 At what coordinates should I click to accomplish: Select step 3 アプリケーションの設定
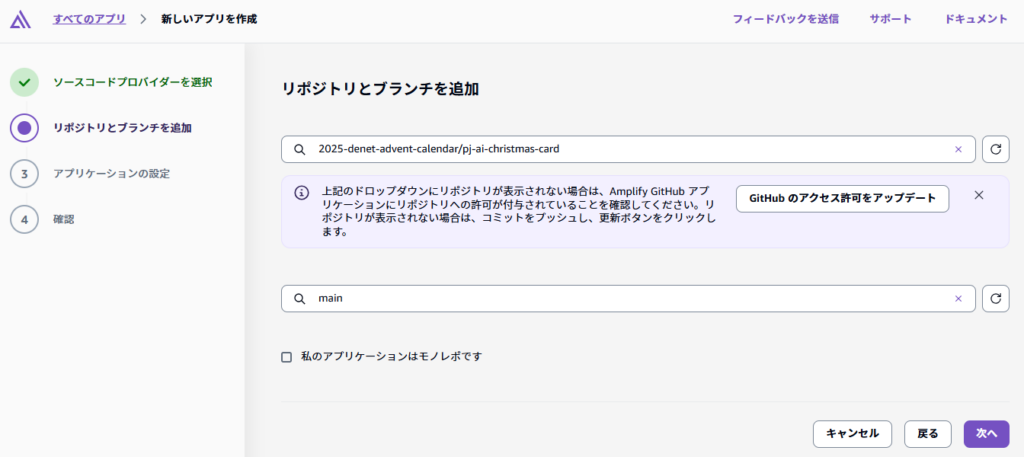point(111,173)
